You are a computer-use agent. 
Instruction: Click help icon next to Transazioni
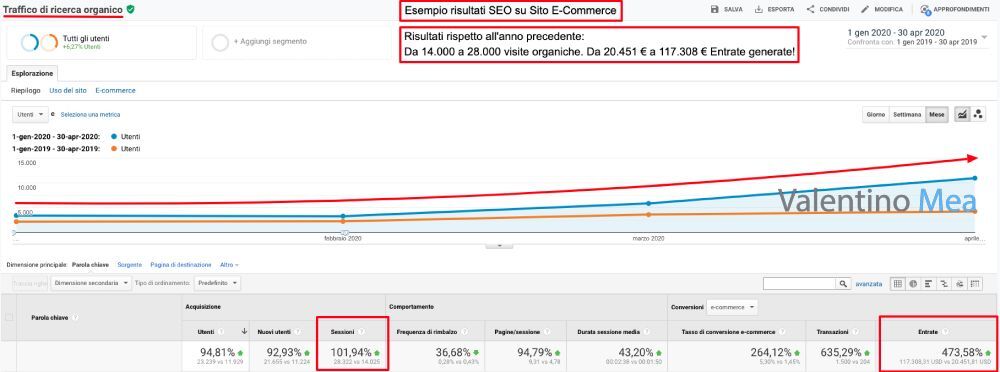pos(855,331)
